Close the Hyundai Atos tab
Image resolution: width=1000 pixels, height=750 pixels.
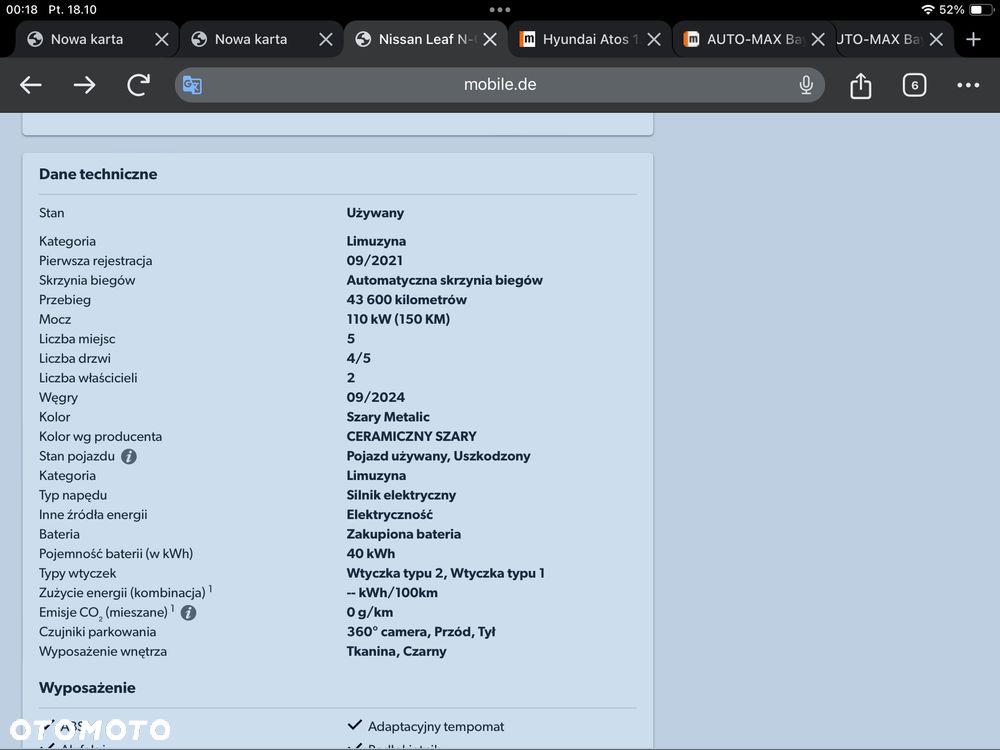[x=654, y=40]
